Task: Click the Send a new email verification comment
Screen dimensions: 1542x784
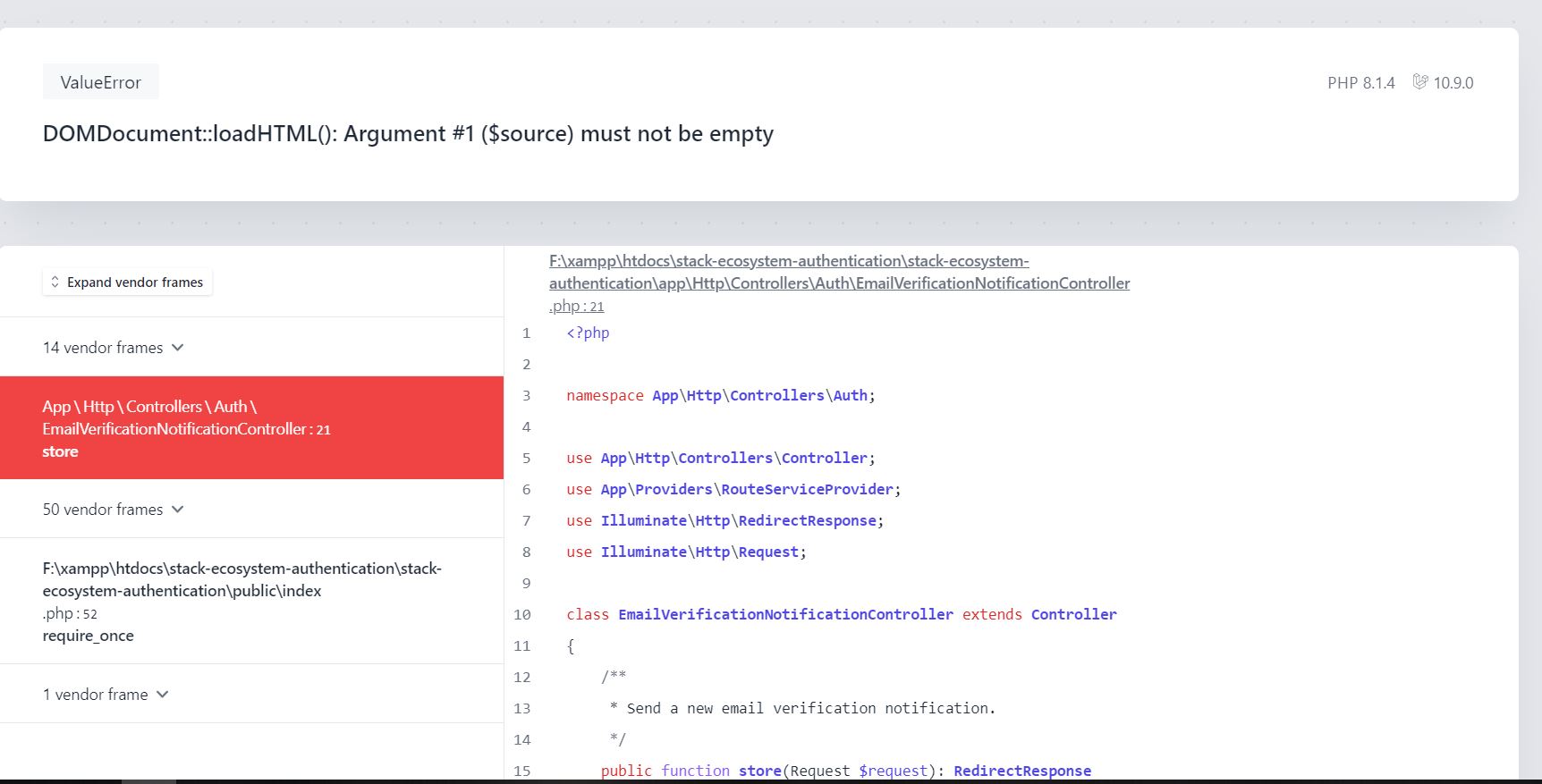Action: [803, 708]
